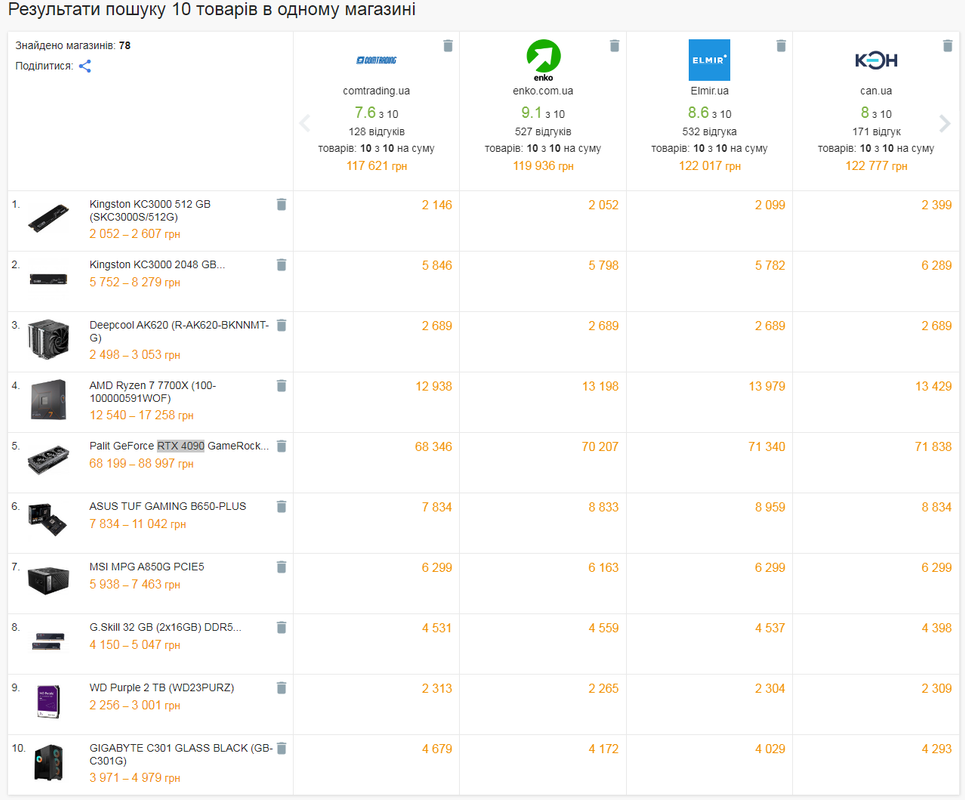Viewport: 965px width, 800px height.
Task: Show previous stores with left chevron
Action: coord(305,123)
